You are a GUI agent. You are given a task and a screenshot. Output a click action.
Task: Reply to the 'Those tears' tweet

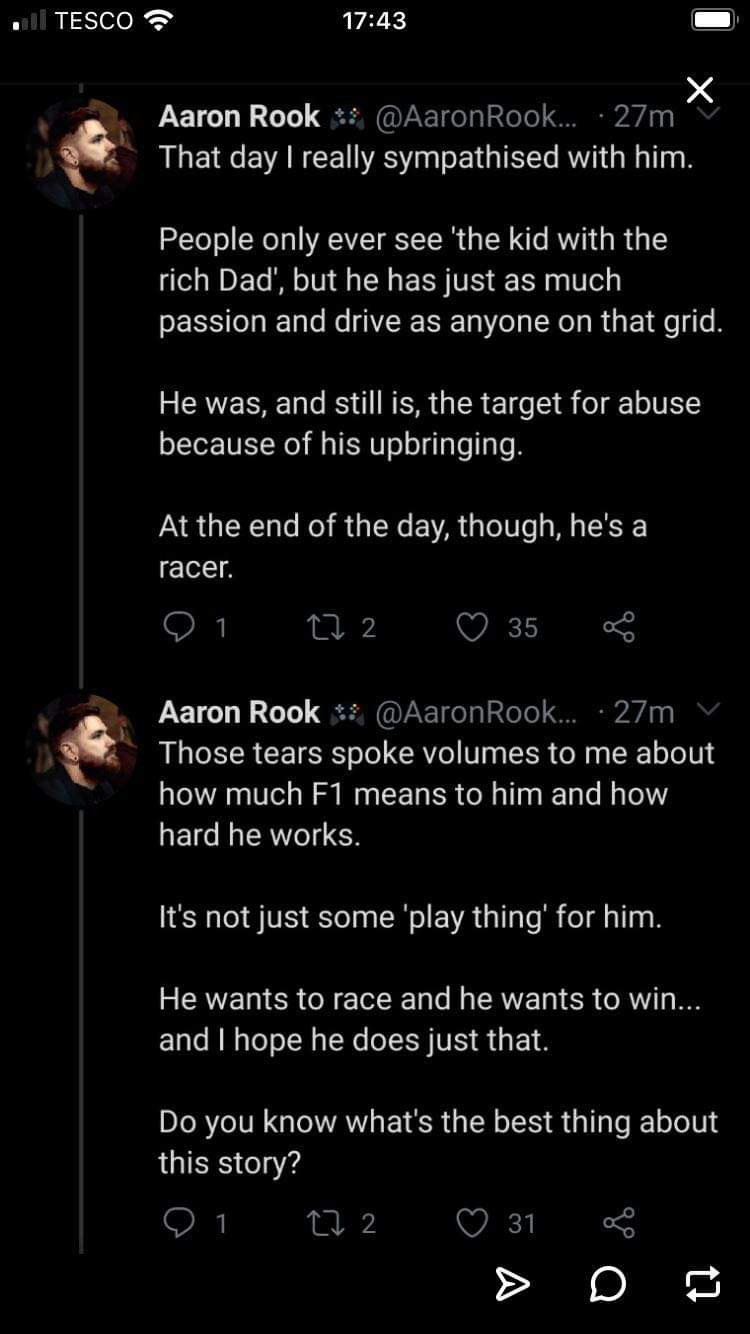point(178,1222)
